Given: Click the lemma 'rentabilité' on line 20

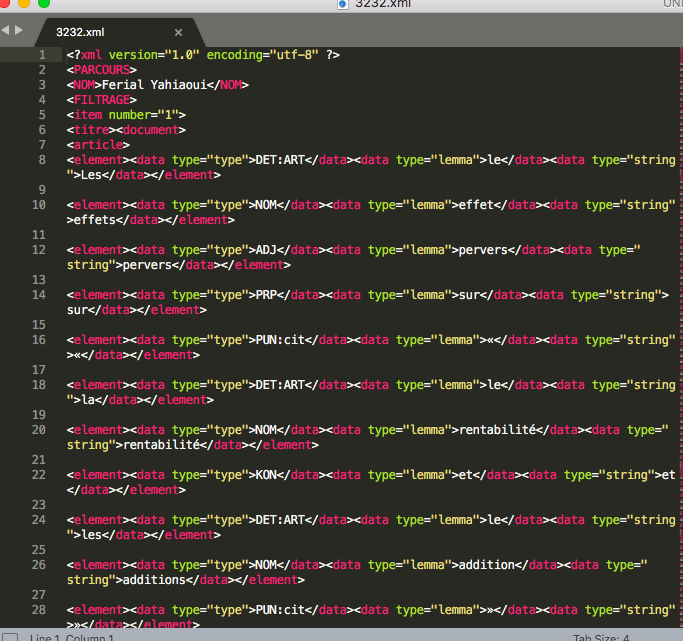Looking at the screenshot, I should (x=497, y=430).
